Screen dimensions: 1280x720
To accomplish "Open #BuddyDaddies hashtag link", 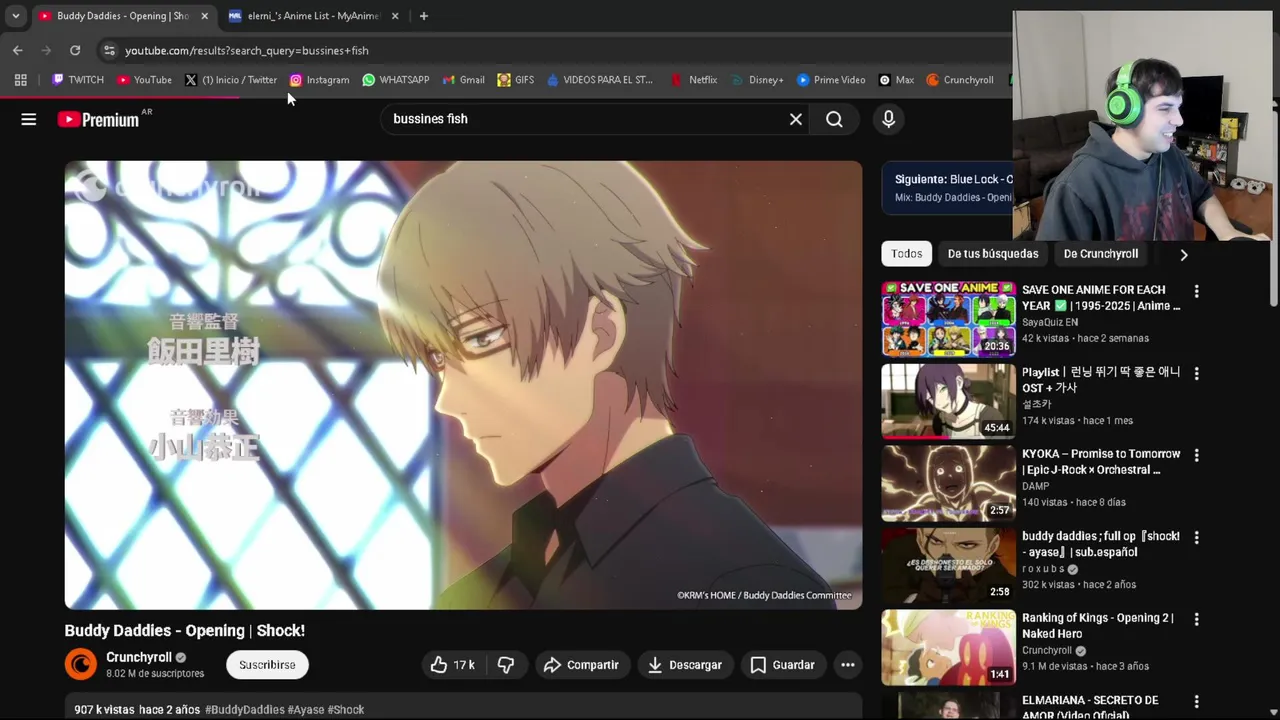I will pos(244,710).
